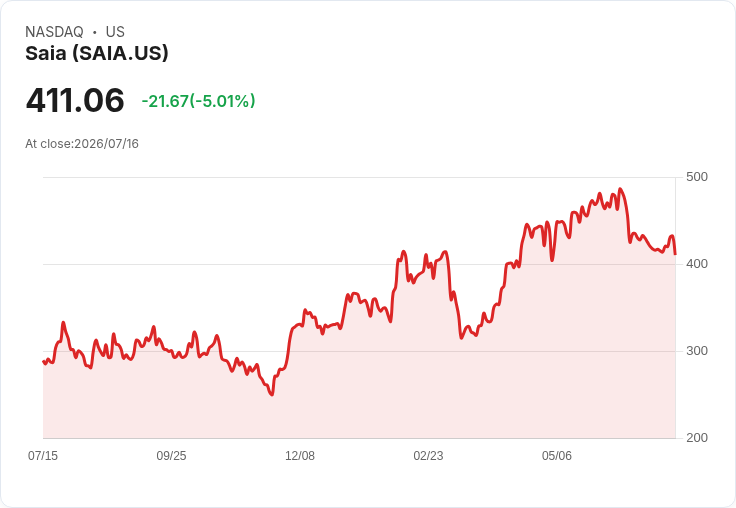
Task: Select the 02/23 date on x-axis
Action: tap(428, 455)
